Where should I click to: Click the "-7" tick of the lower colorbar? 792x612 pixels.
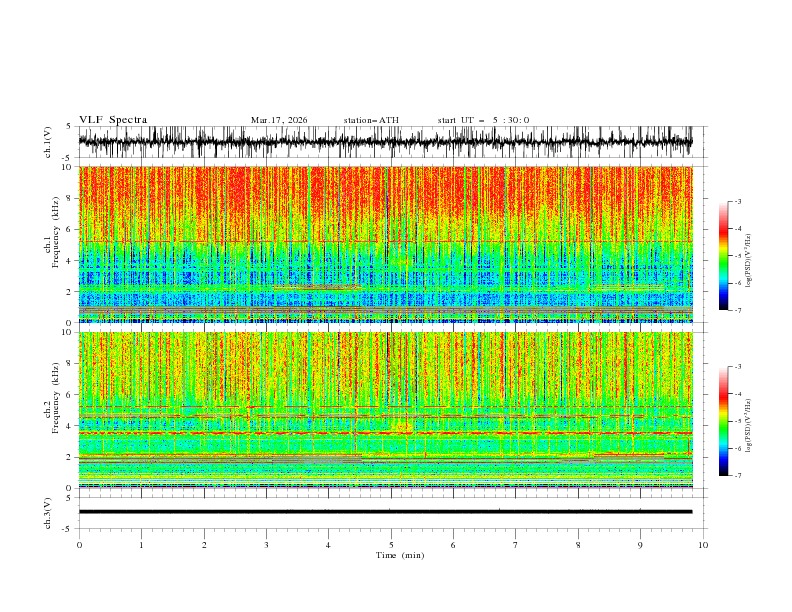pyautogui.click(x=737, y=475)
